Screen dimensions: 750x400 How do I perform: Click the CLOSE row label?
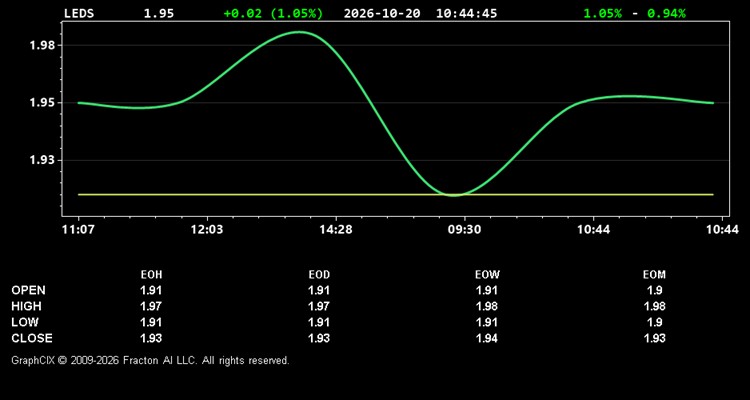pyautogui.click(x=32, y=338)
